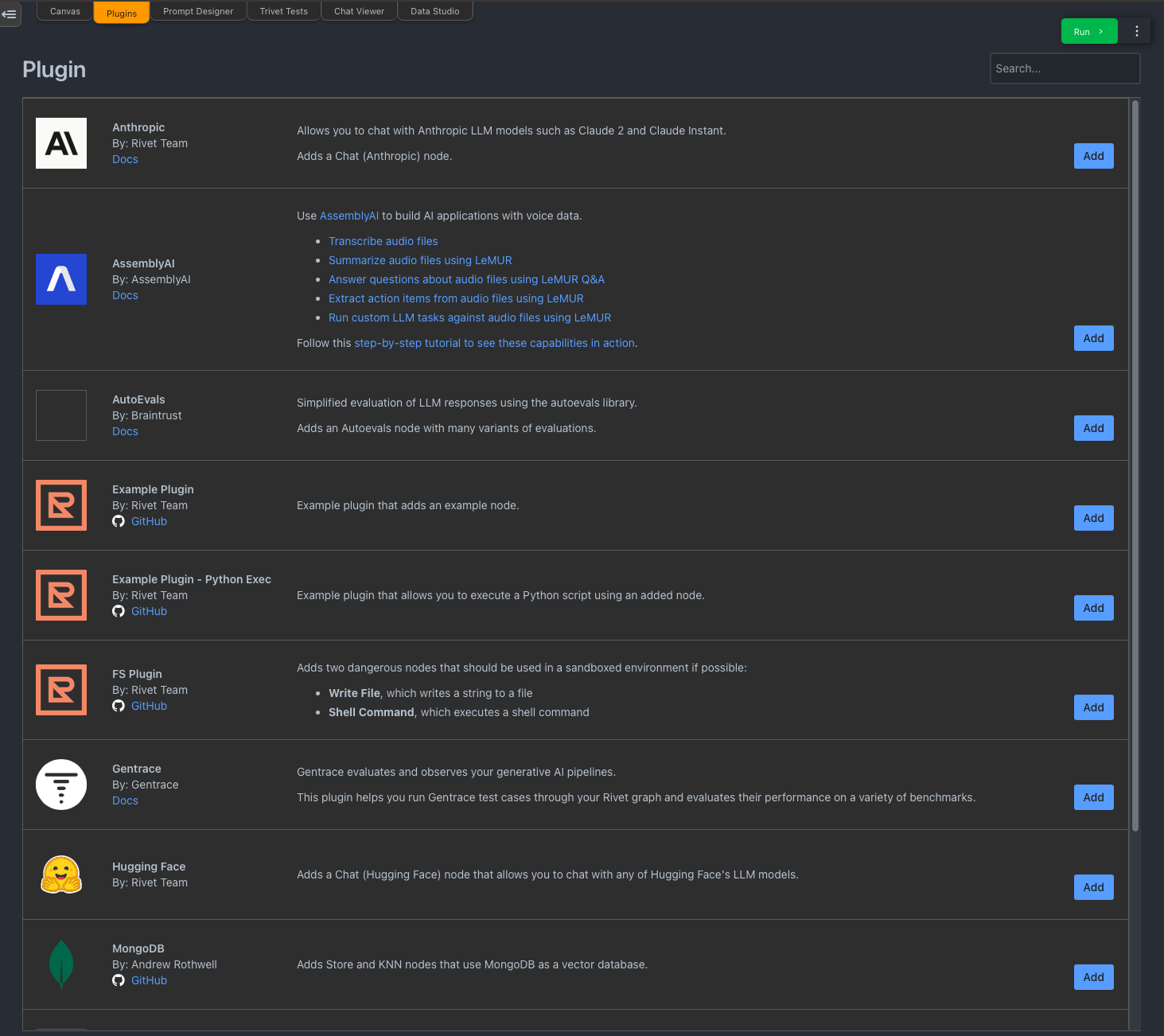Click the 'Shell Command' bold text
This screenshot has width=1164, height=1036.
coord(372,712)
